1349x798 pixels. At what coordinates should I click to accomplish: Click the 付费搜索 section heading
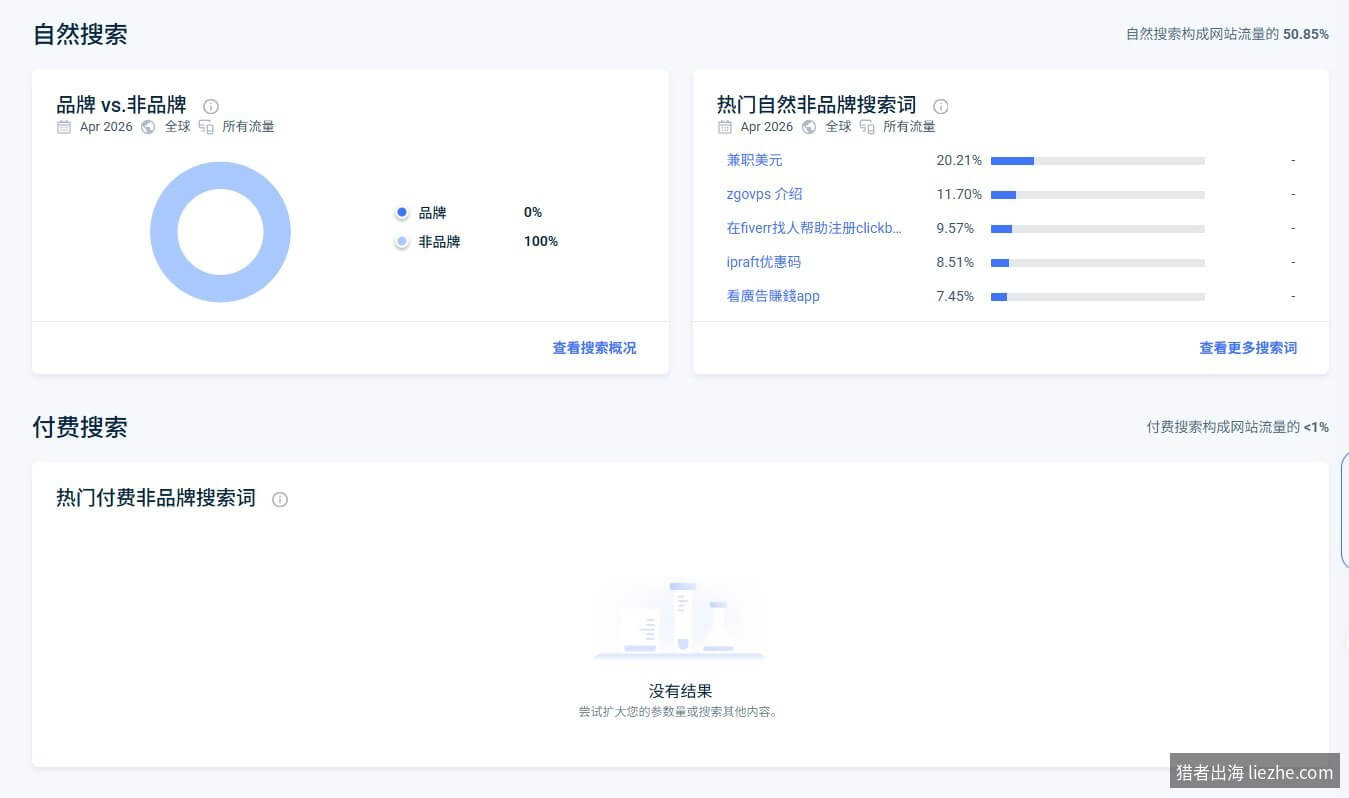pyautogui.click(x=80, y=427)
